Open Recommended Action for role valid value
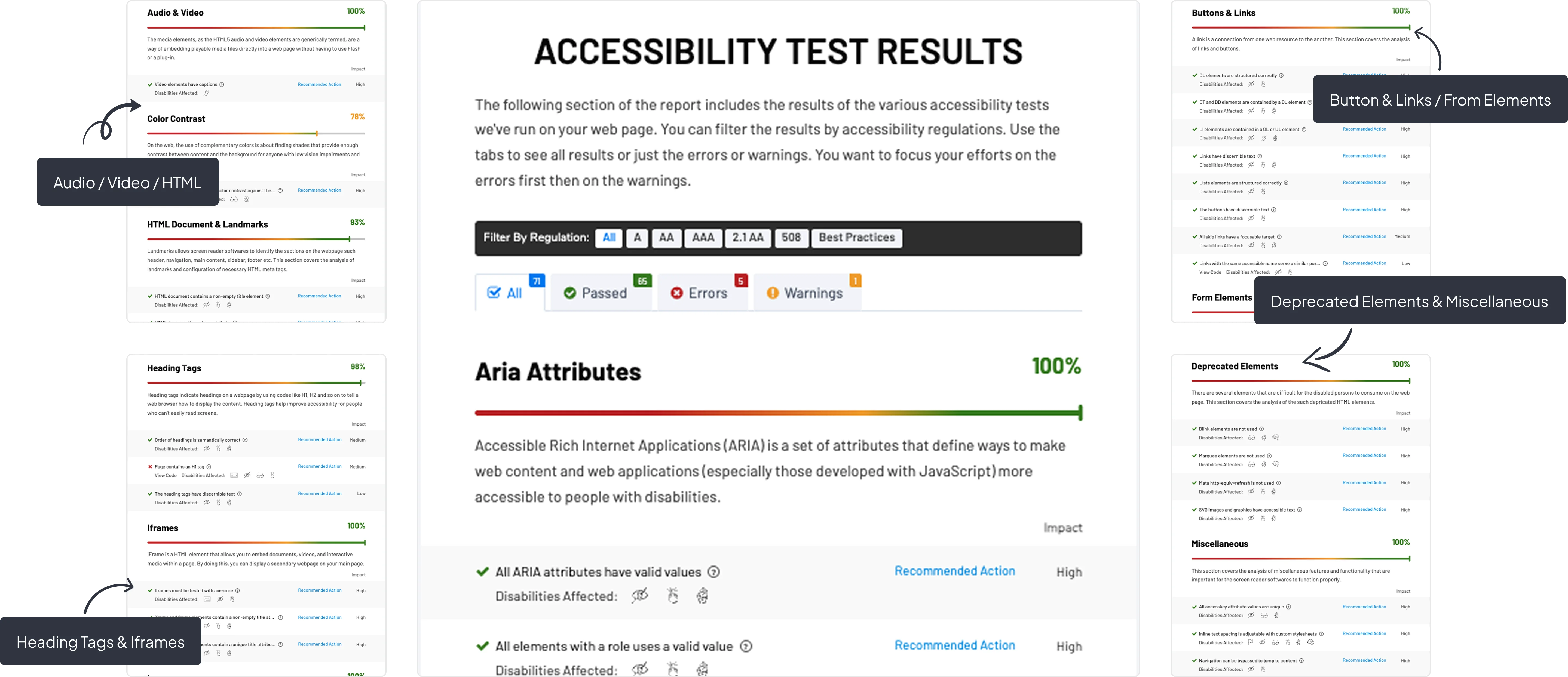The width and height of the screenshot is (1568, 677). (x=954, y=645)
